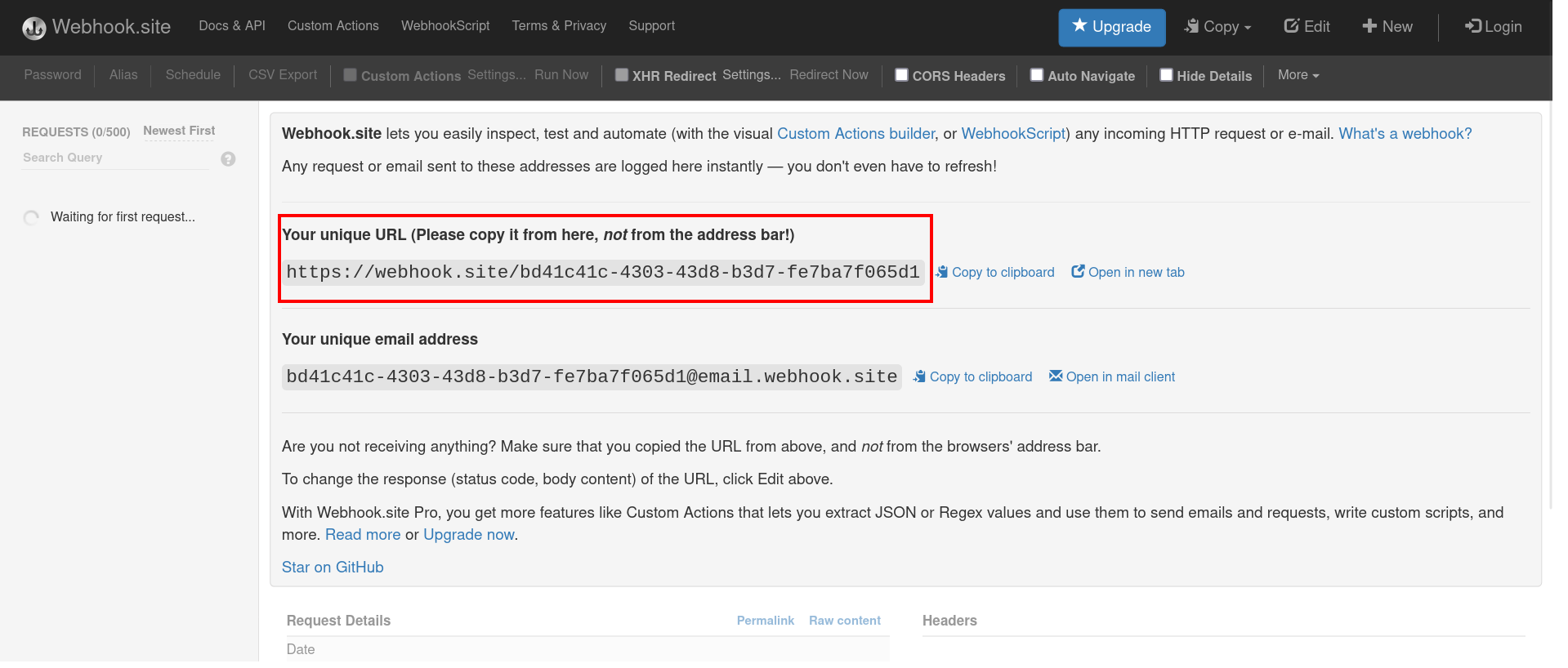Click the Schedule toolbar option
Screen dimensions: 1568x668
pos(193,75)
